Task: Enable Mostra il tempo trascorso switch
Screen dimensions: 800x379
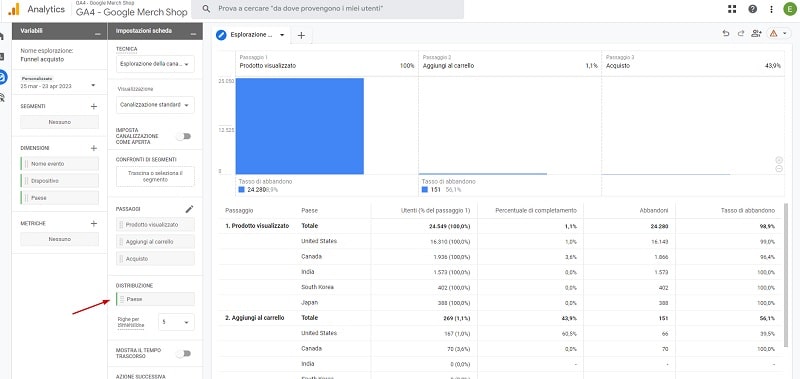Action: 183,353
